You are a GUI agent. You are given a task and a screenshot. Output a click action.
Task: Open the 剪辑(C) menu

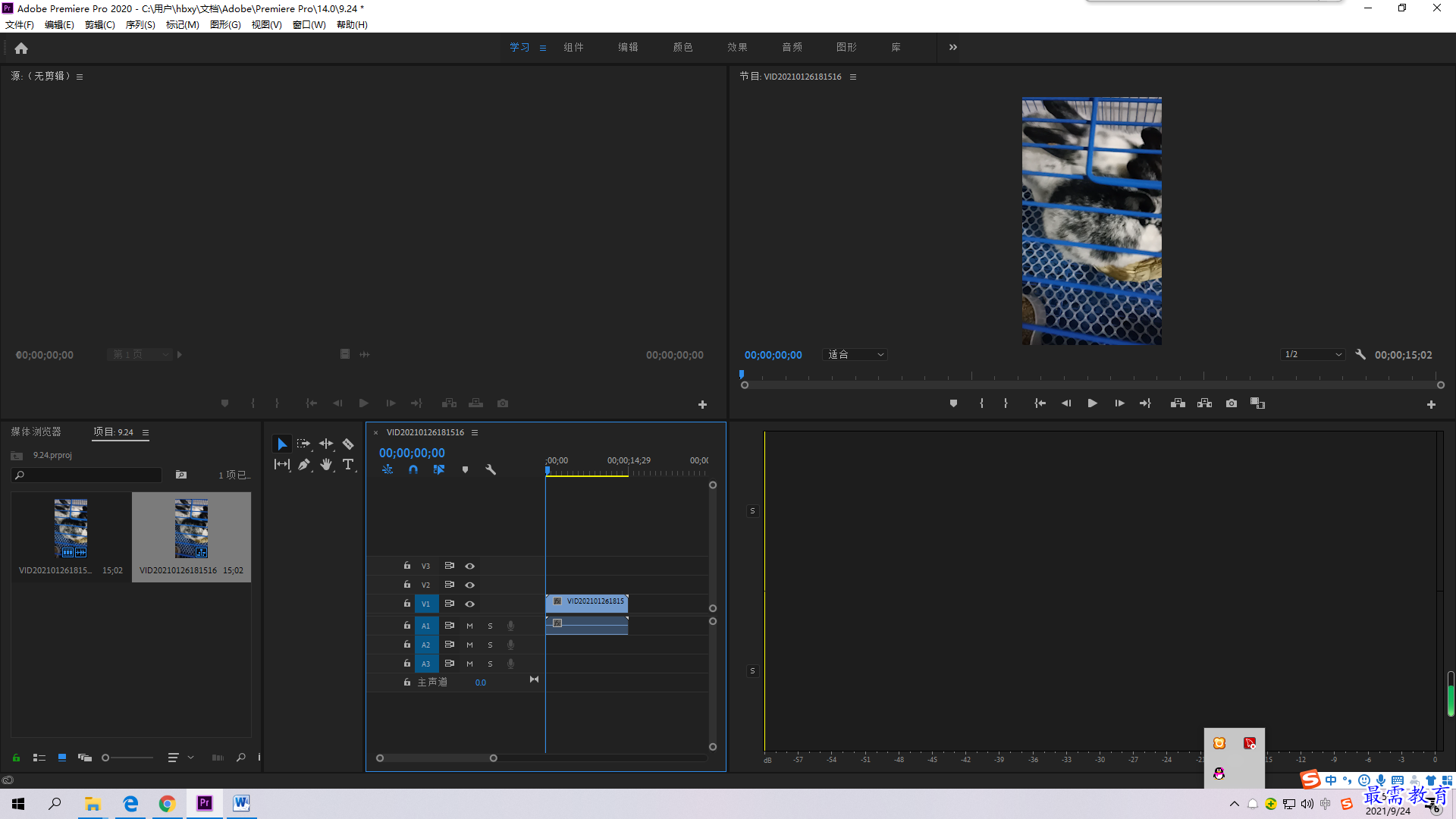100,25
